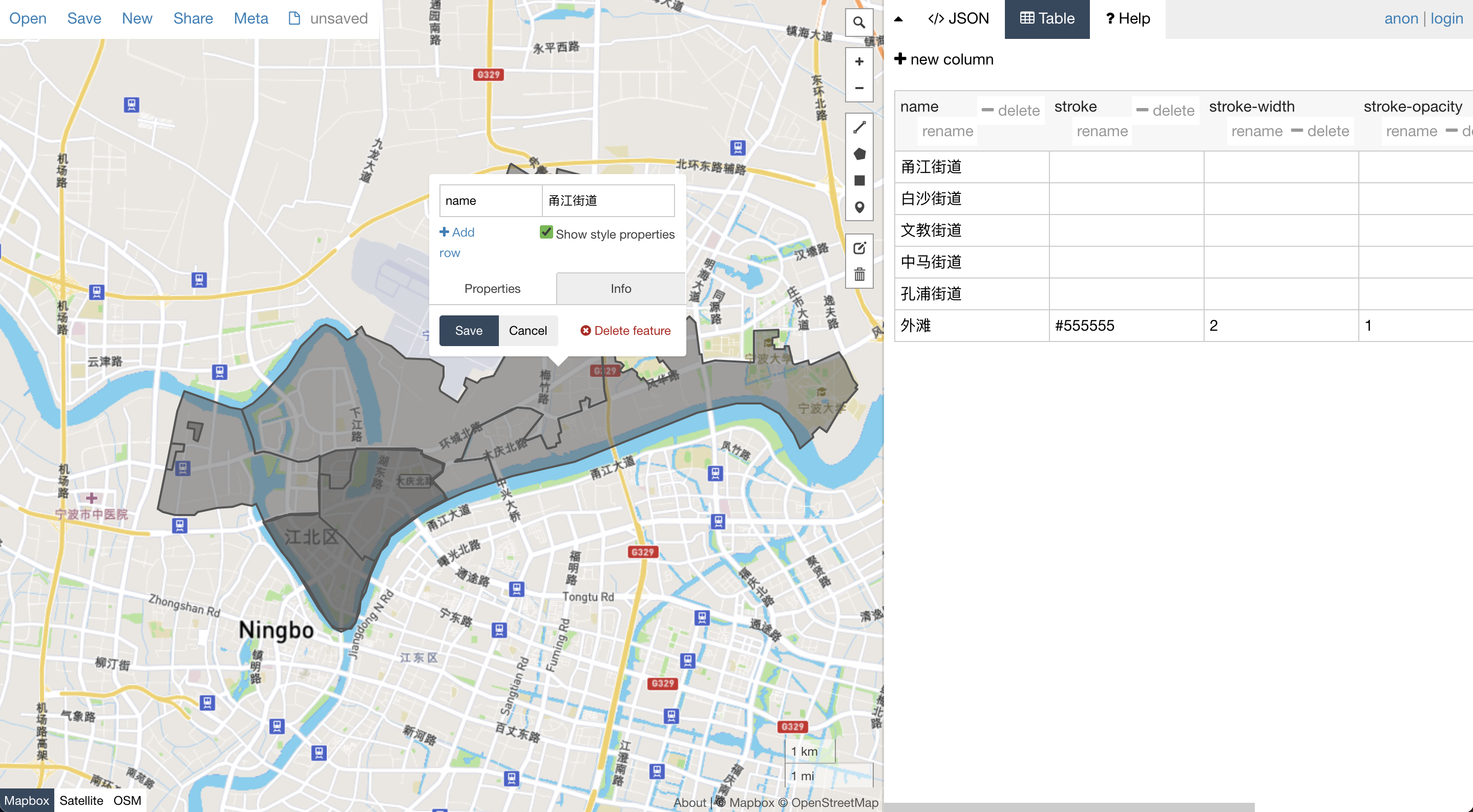Select the draw rectangle tool
This screenshot has width=1473, height=812.
(x=858, y=181)
